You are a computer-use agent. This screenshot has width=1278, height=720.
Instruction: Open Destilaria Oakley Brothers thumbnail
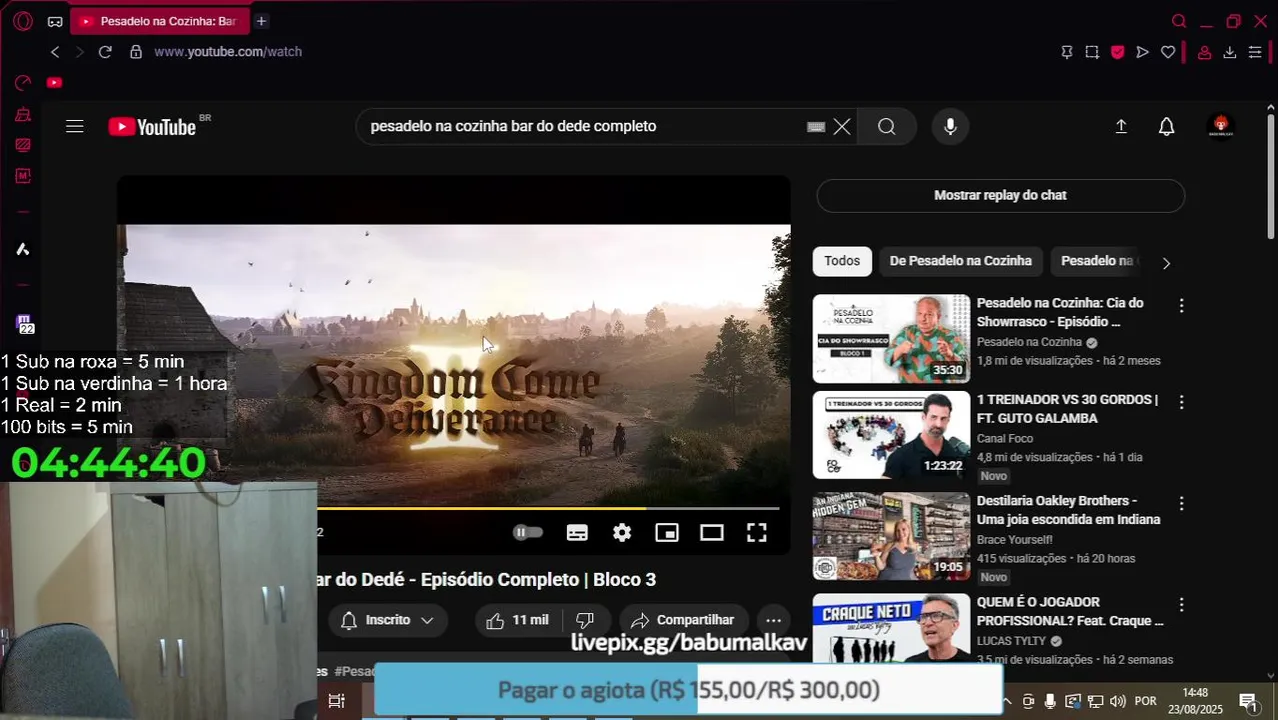click(891, 537)
